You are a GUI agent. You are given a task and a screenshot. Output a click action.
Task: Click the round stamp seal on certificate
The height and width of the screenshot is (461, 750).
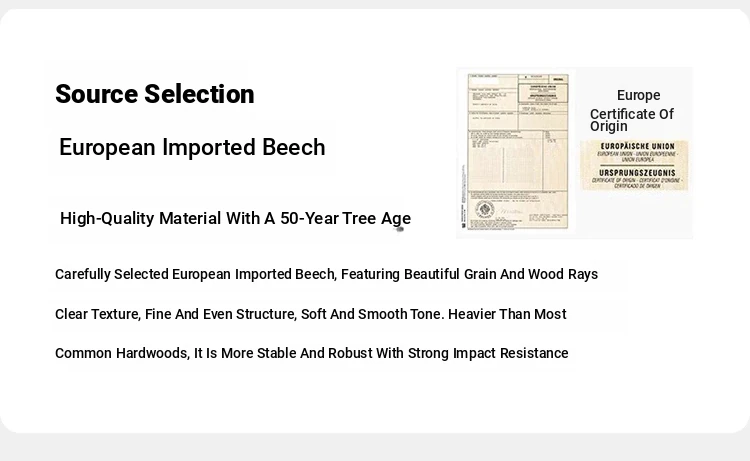[485, 209]
